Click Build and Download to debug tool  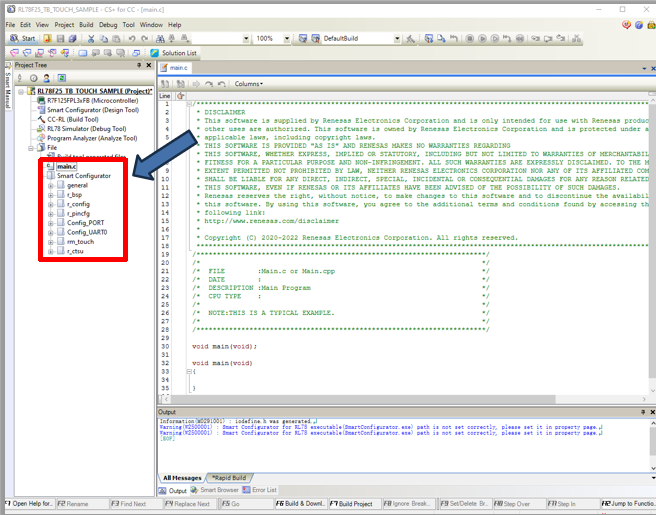pos(429,38)
